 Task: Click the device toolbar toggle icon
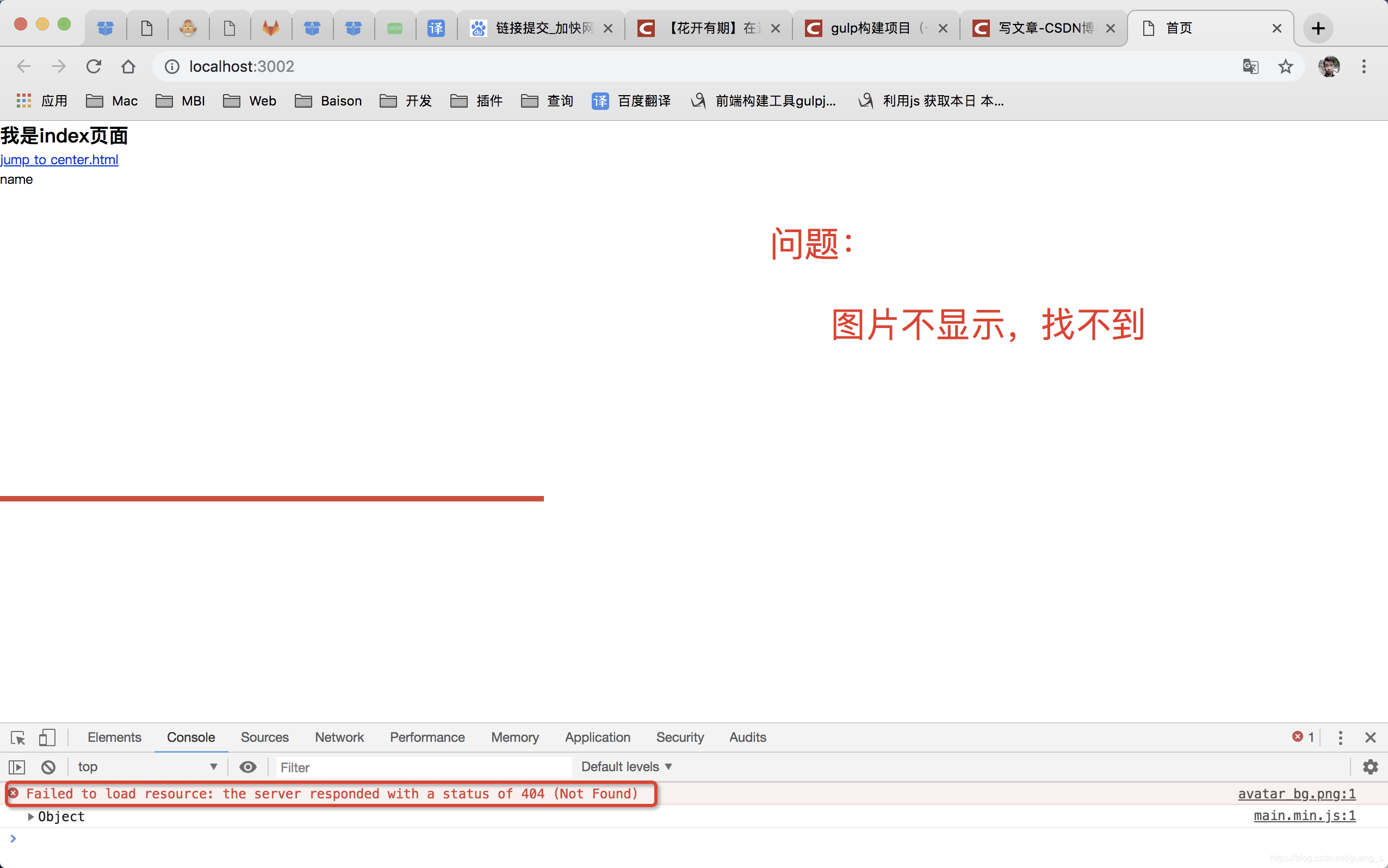[47, 737]
